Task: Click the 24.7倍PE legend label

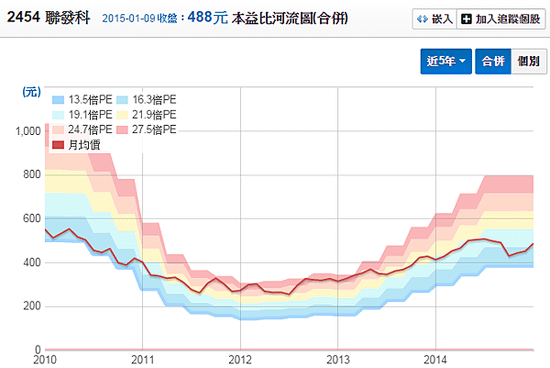Action: 90,130
